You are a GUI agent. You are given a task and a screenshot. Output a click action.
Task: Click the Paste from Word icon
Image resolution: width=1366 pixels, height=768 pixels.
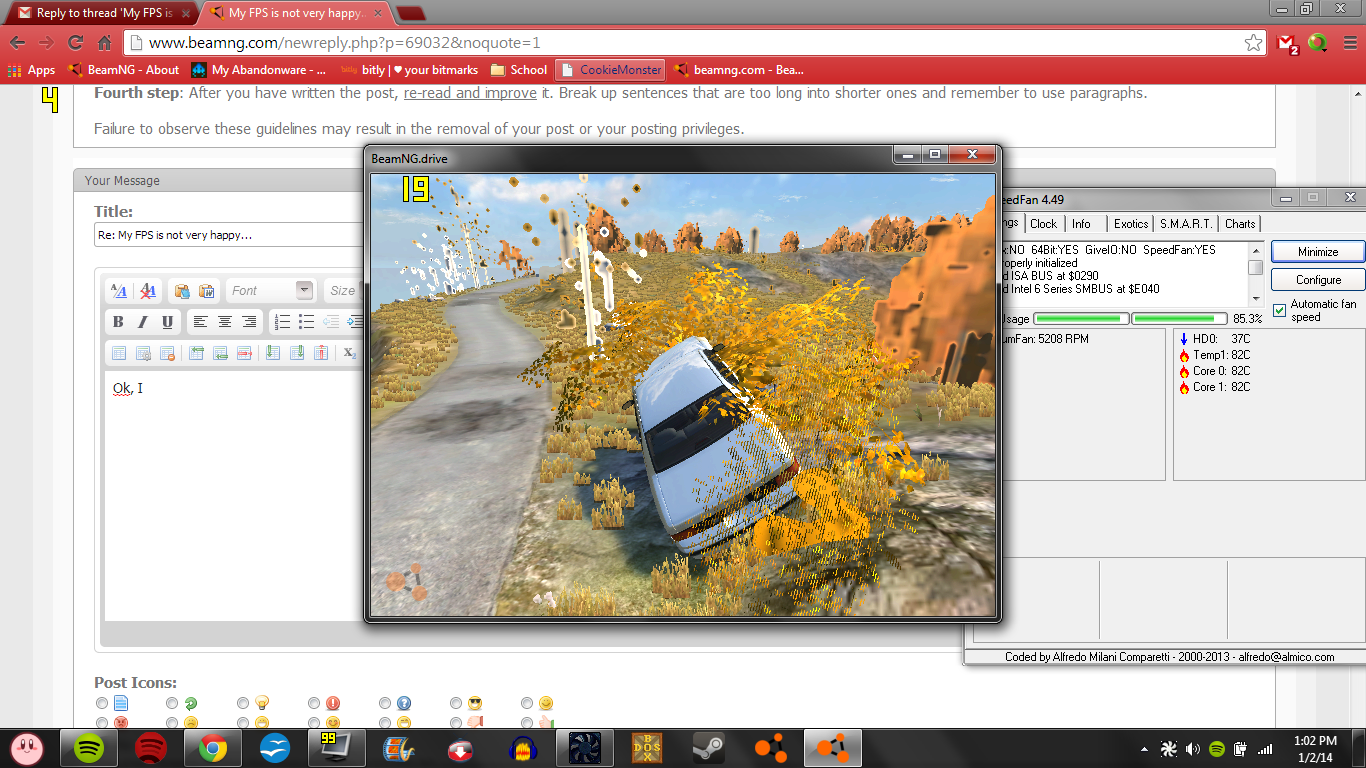click(207, 291)
